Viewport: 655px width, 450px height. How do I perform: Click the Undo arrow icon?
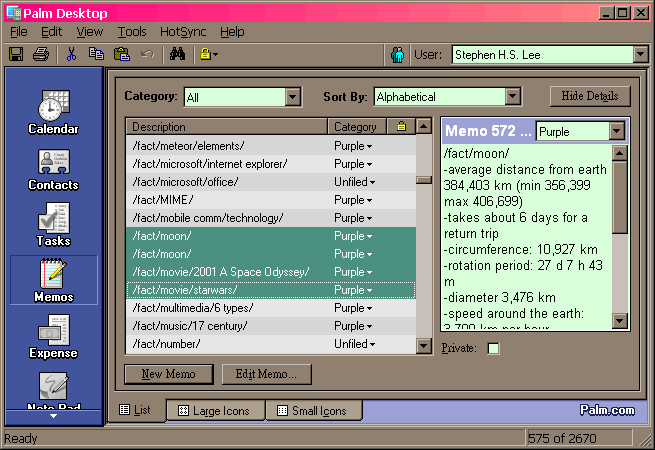(147, 54)
